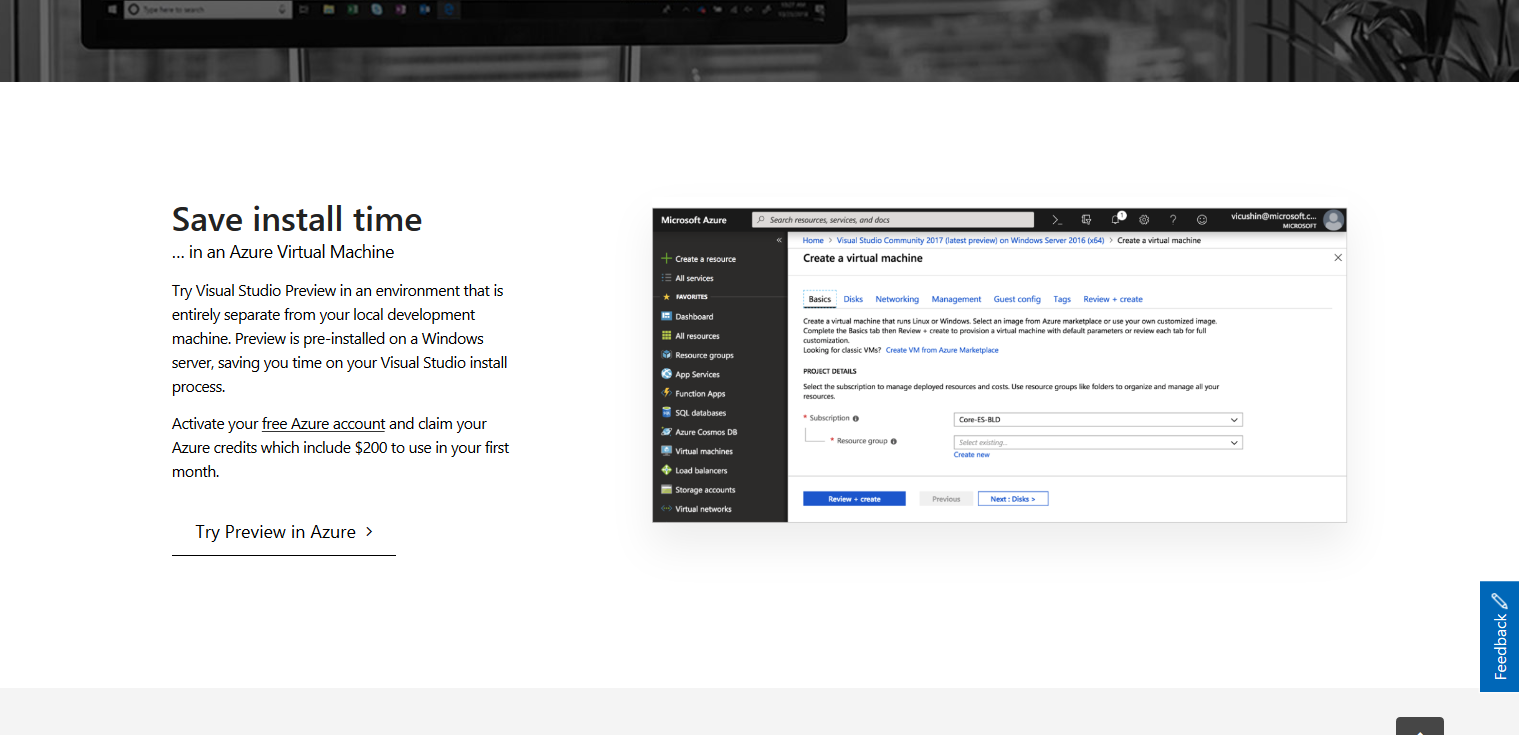Send a smiley feedback from the top bar
The image size is (1519, 735).
[x=1201, y=219]
